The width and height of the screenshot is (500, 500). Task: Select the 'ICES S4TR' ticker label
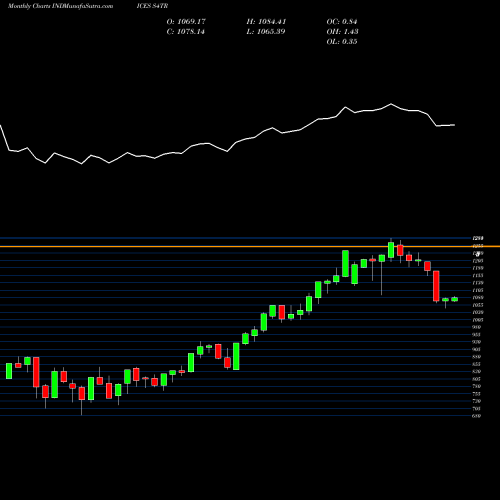coord(152,6)
